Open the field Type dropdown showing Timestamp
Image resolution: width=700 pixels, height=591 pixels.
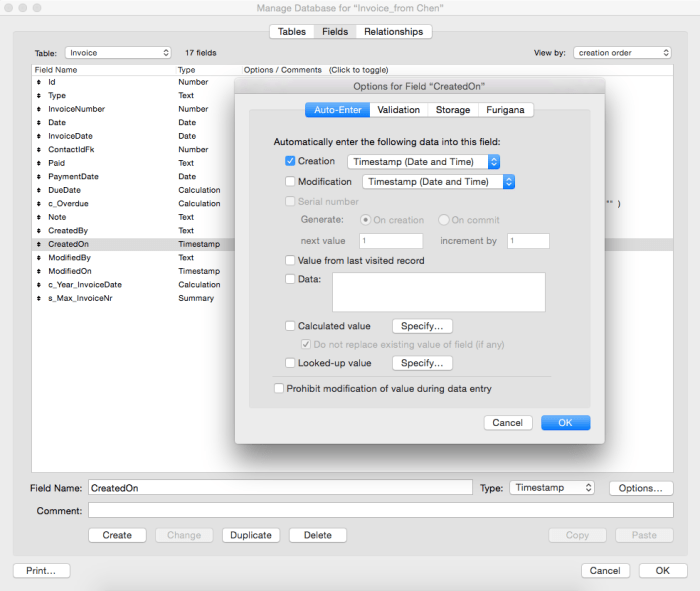pos(552,488)
